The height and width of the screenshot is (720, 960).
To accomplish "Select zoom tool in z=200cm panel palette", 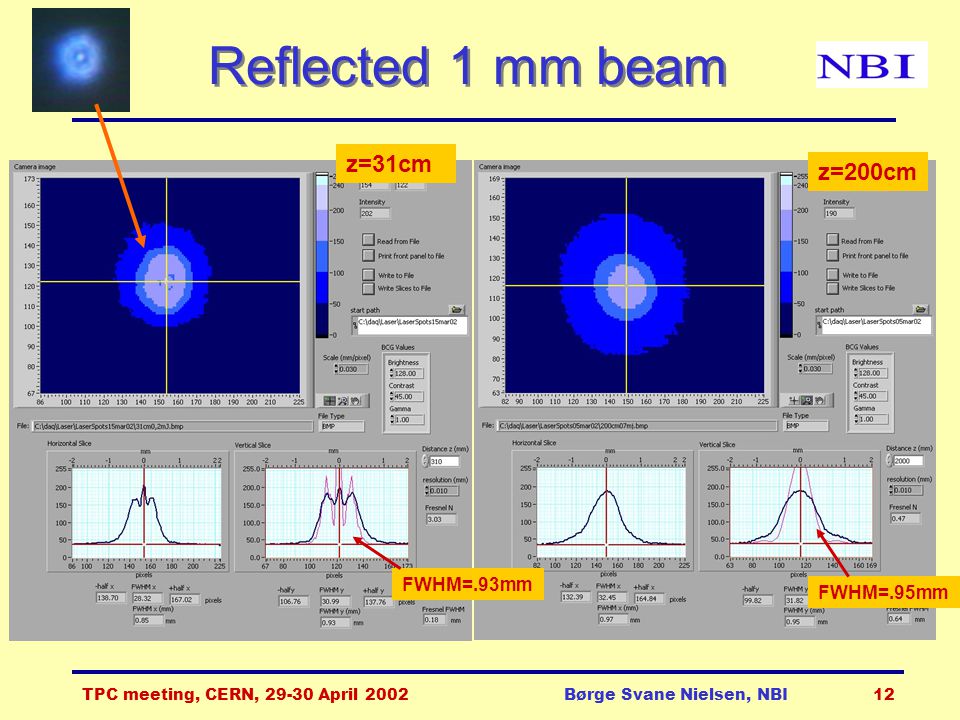I will 807,400.
